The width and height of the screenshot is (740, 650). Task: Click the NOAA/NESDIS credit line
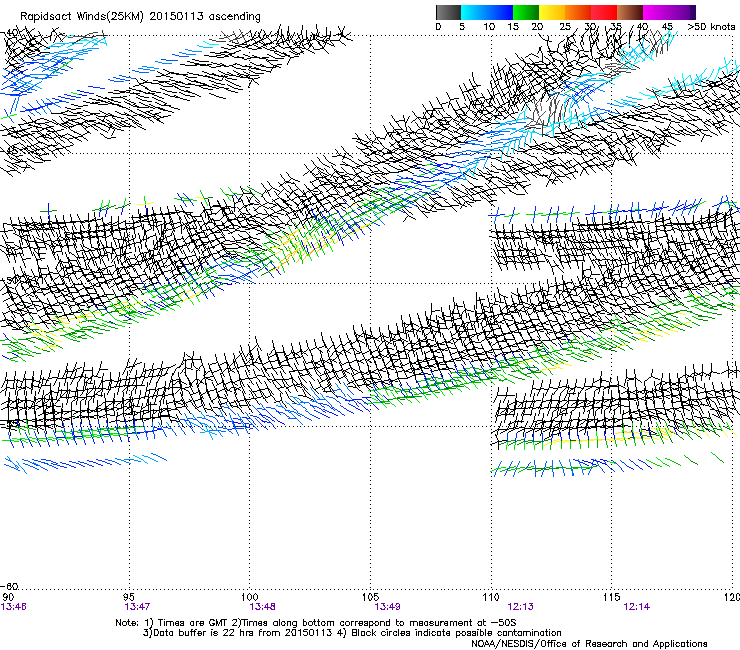589,644
